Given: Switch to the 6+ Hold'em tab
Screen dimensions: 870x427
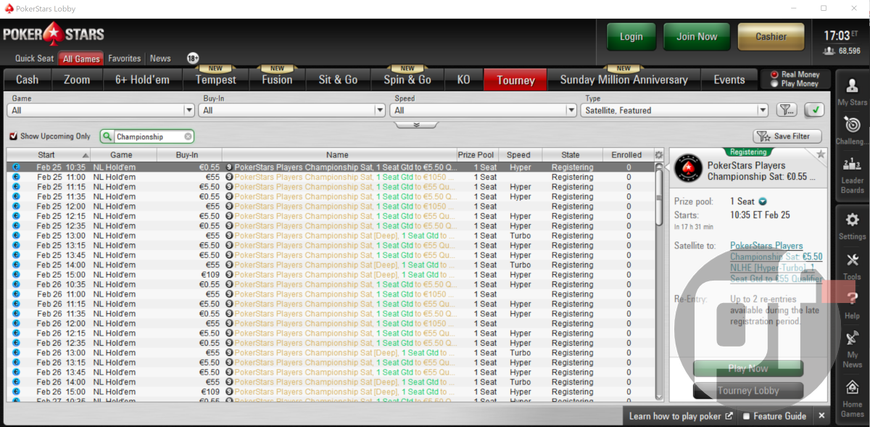Looking at the screenshot, I should tap(142, 80).
